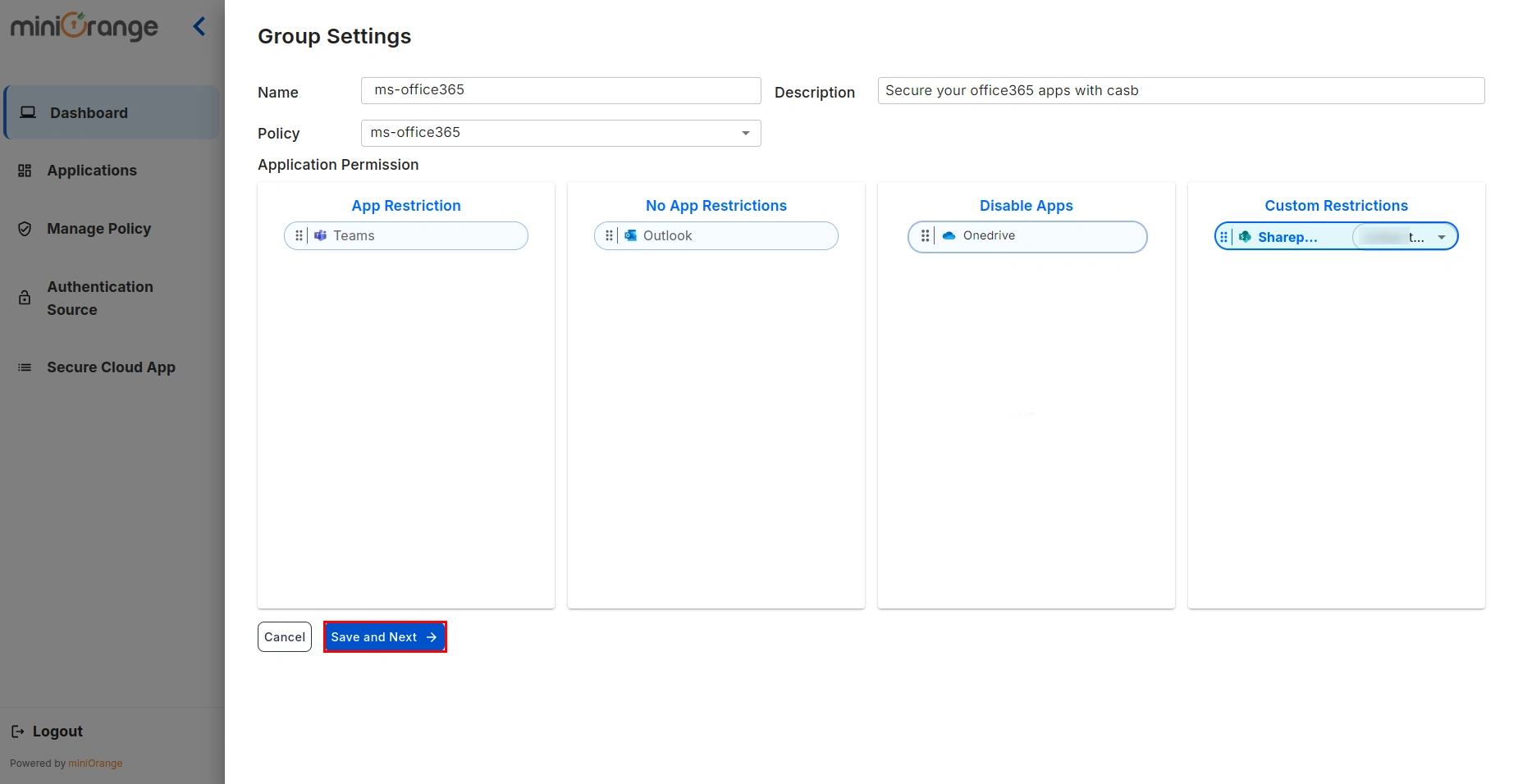
Task: Grab the drag handle on Sharepoint chip
Action: 1223,237
